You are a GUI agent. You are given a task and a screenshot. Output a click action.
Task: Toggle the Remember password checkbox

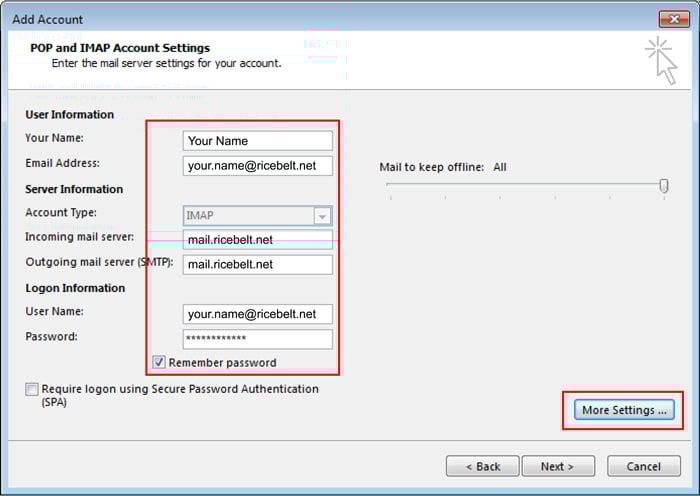(x=159, y=362)
